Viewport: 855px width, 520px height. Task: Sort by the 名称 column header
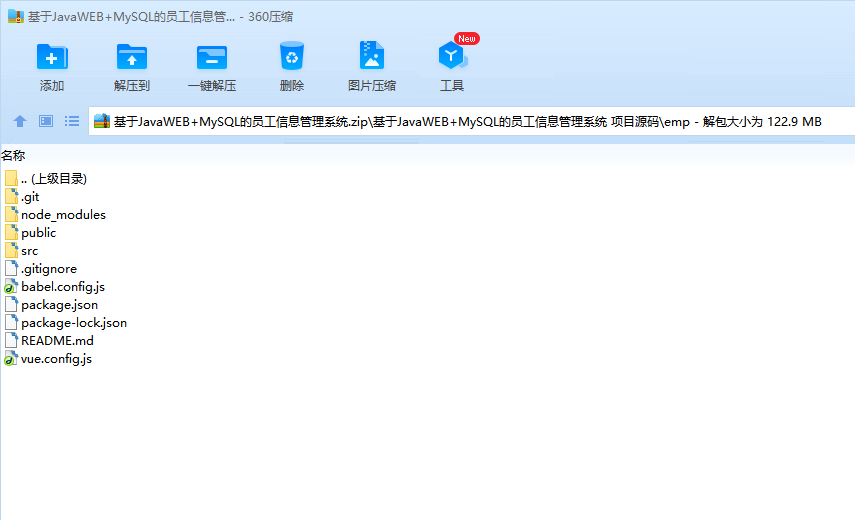(13, 156)
